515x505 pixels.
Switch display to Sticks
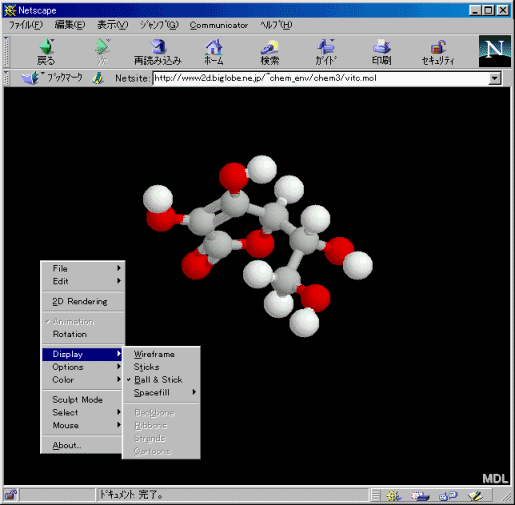162,367
